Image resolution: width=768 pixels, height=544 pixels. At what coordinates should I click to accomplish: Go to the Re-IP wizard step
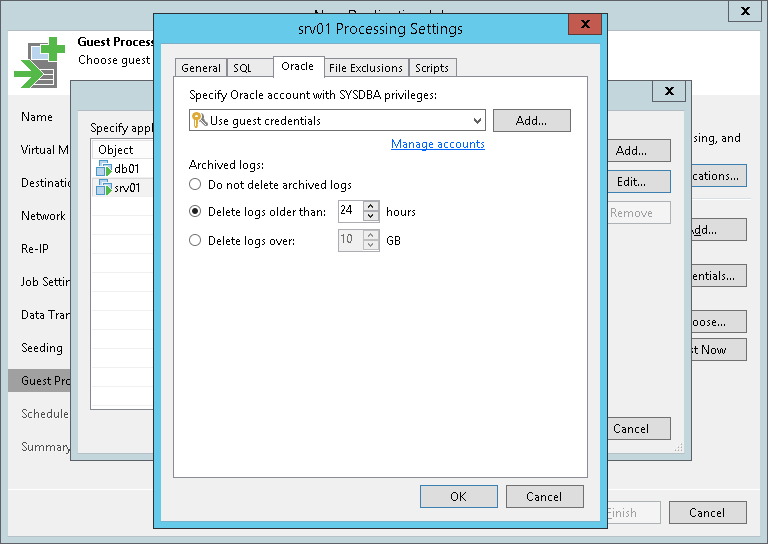click(x=35, y=248)
